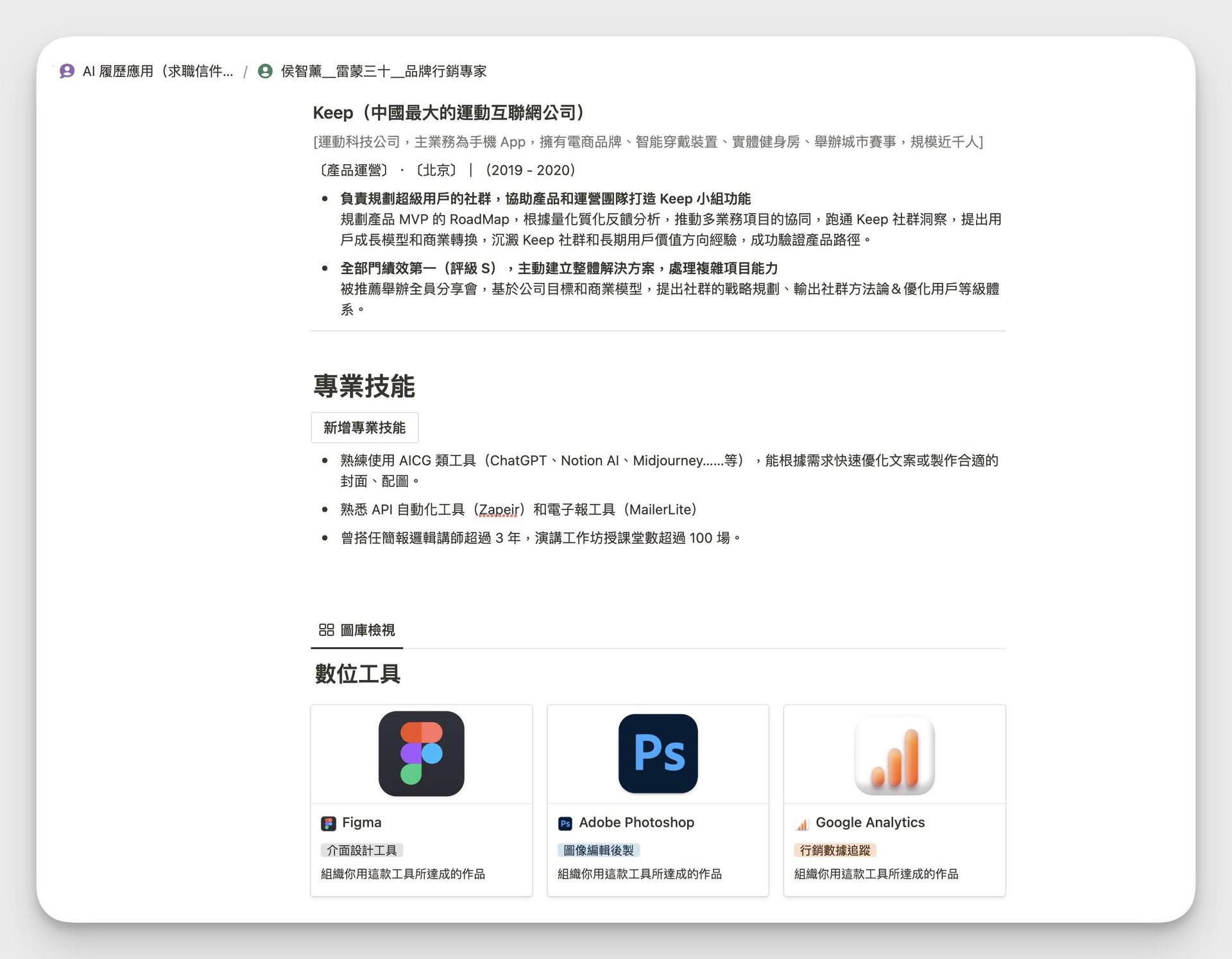The width and height of the screenshot is (1232, 959).
Task: Click the gallery grid icon in the 圖庫檢視 tab
Action: pyautogui.click(x=326, y=630)
